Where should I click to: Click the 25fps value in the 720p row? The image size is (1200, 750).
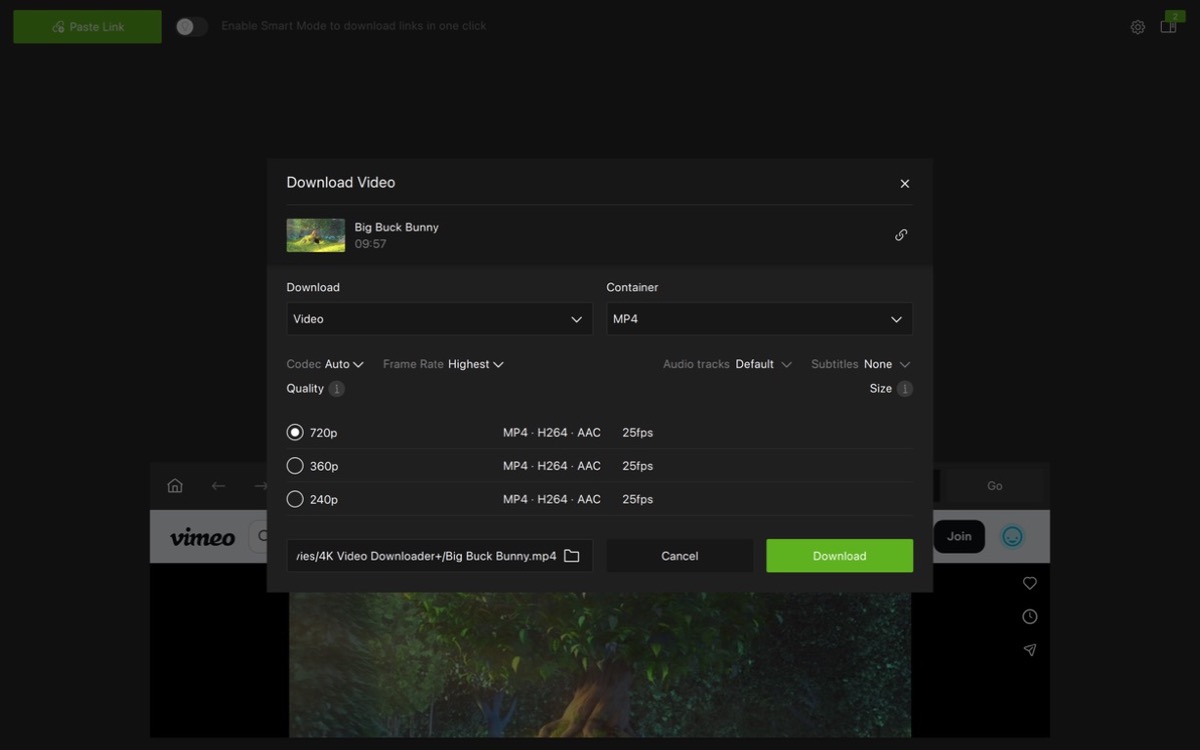coord(637,433)
